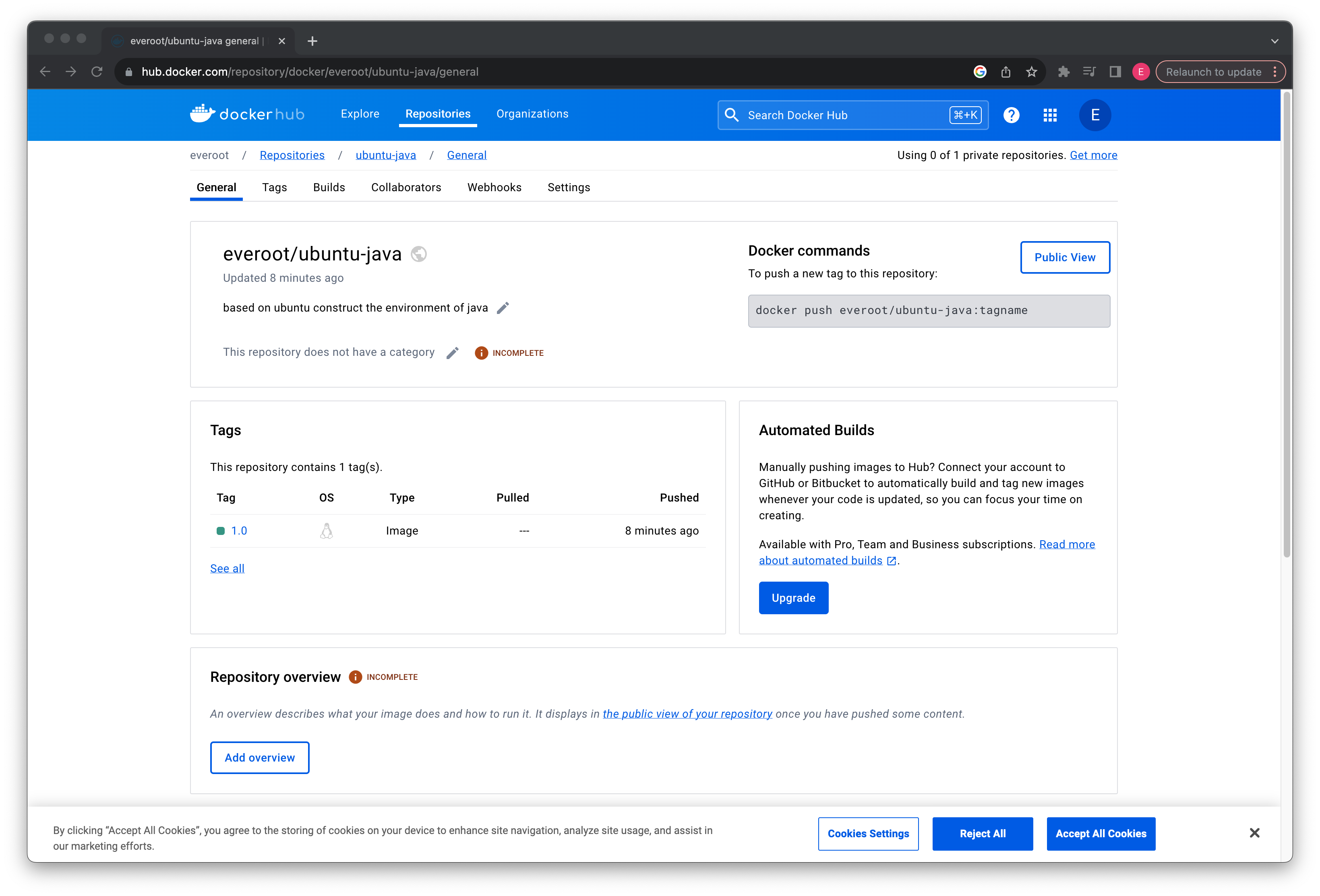The width and height of the screenshot is (1320, 896).
Task: Click the Upgrade button
Action: tap(793, 598)
